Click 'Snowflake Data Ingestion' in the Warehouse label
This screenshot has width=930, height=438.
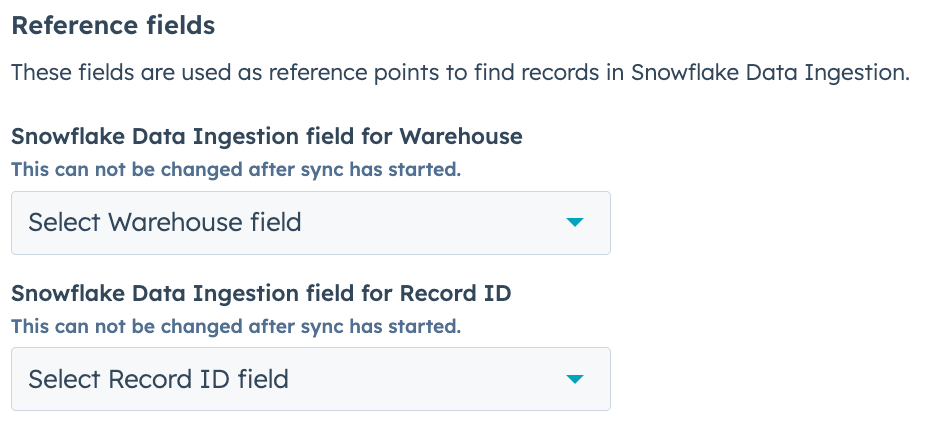145,136
